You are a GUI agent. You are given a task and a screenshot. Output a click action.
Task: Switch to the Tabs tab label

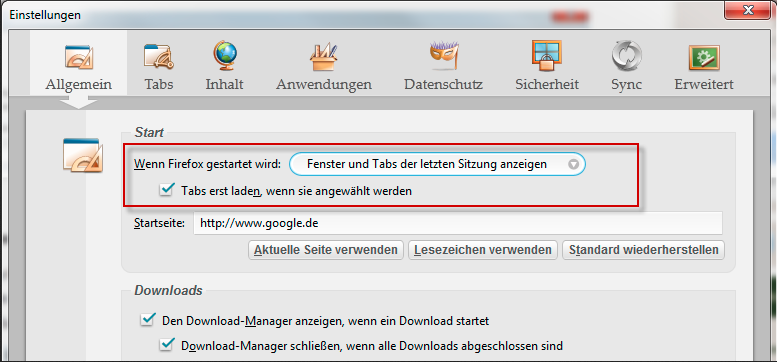click(159, 84)
